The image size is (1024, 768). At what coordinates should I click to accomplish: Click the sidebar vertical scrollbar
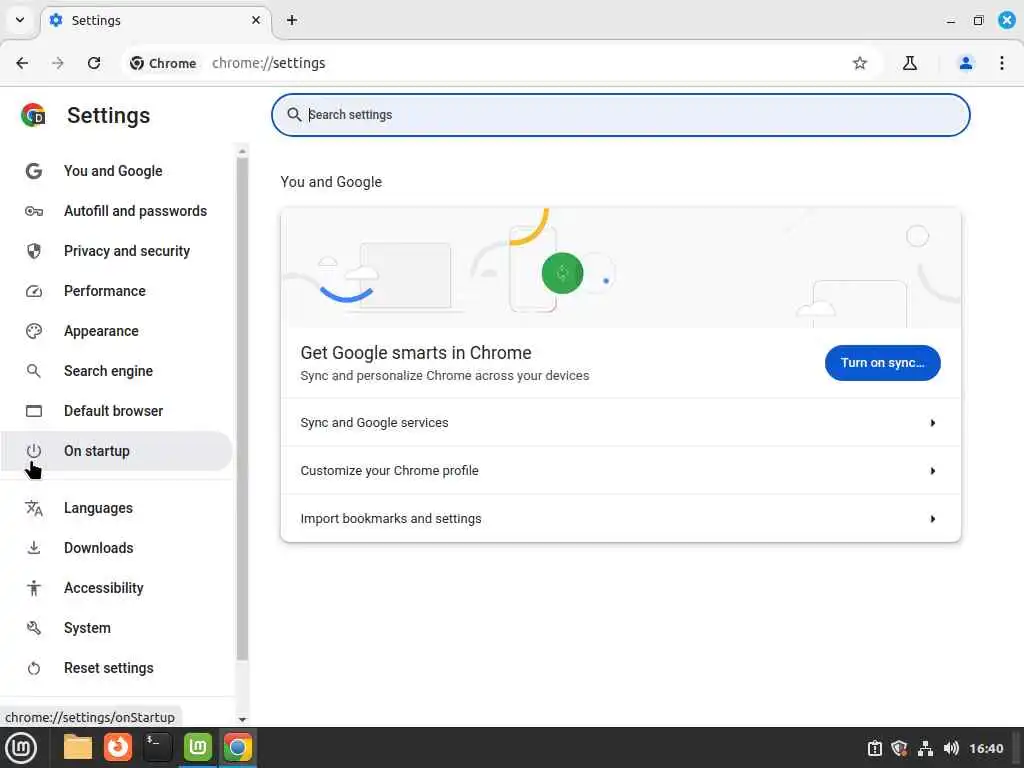coord(242,408)
